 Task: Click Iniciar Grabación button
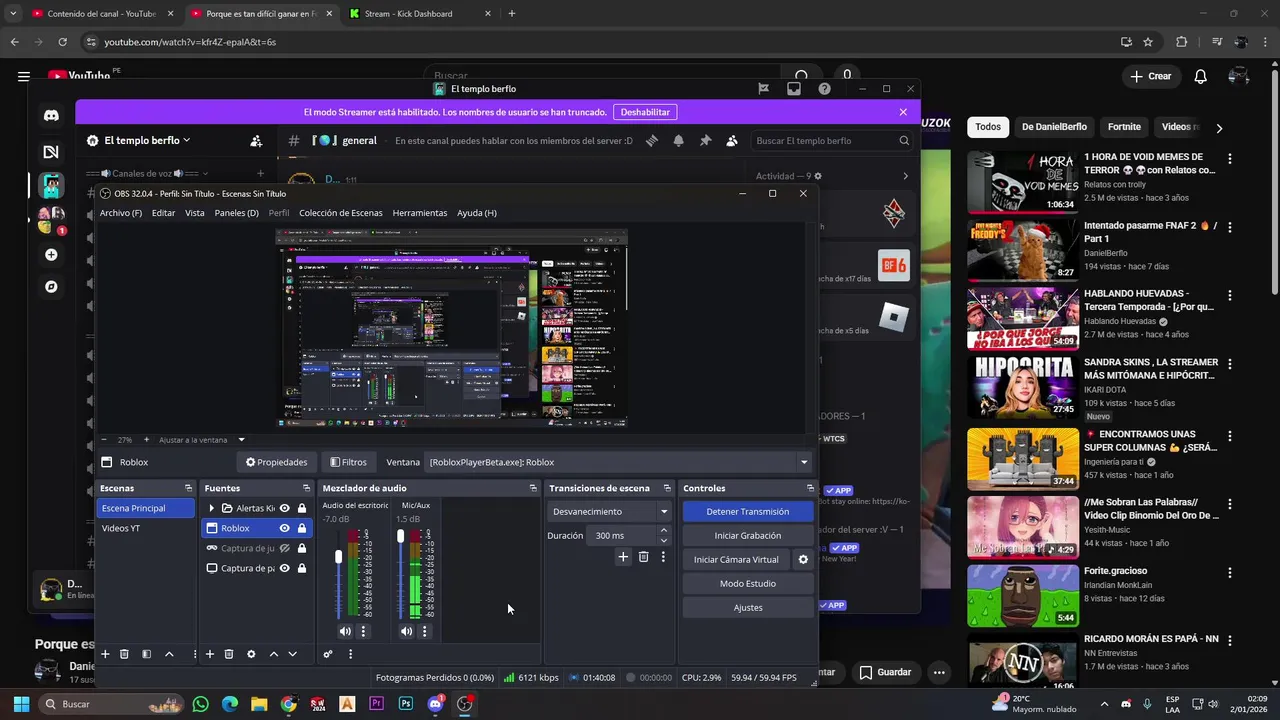pos(748,535)
